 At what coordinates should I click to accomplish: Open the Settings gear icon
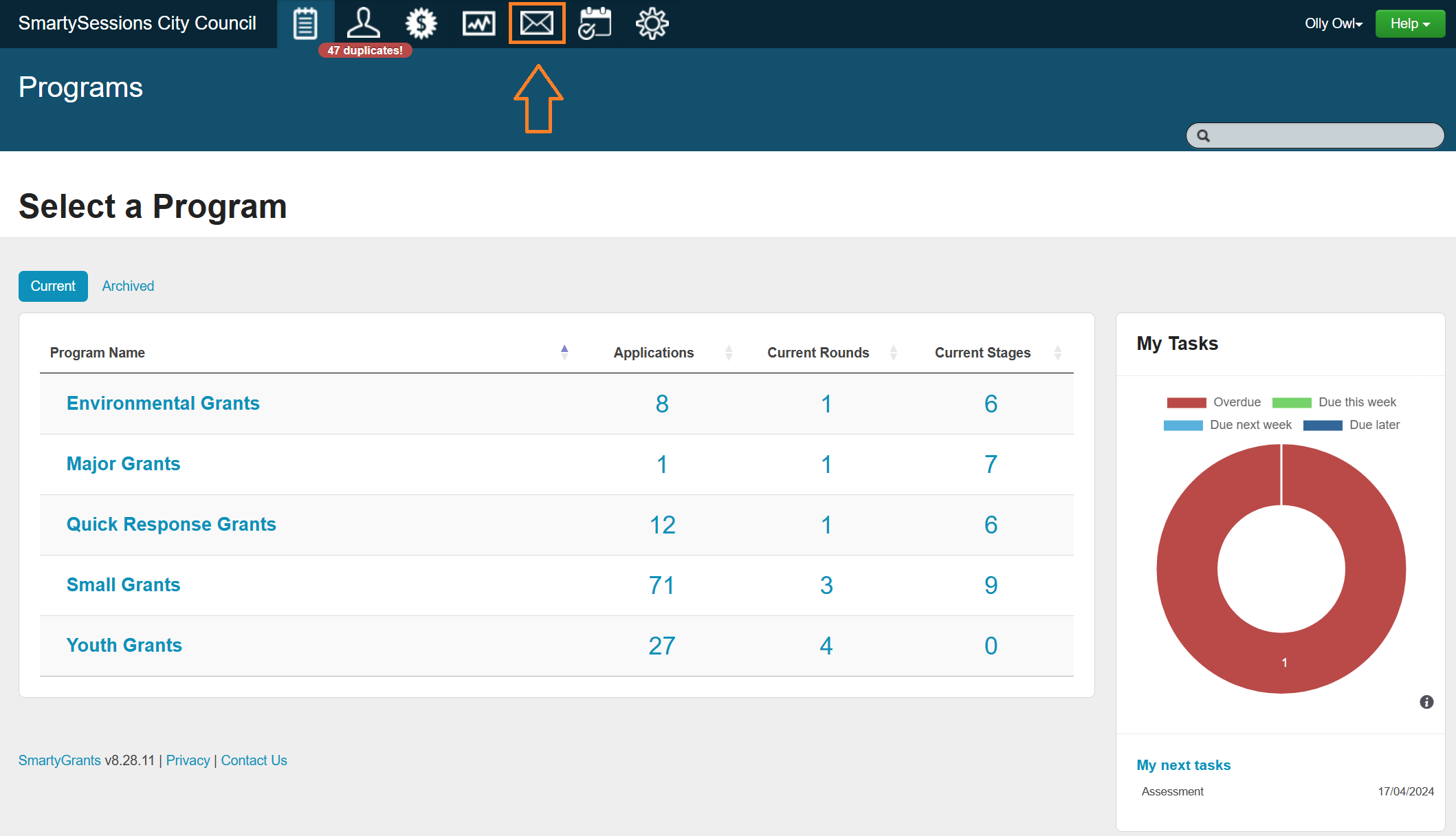point(652,24)
